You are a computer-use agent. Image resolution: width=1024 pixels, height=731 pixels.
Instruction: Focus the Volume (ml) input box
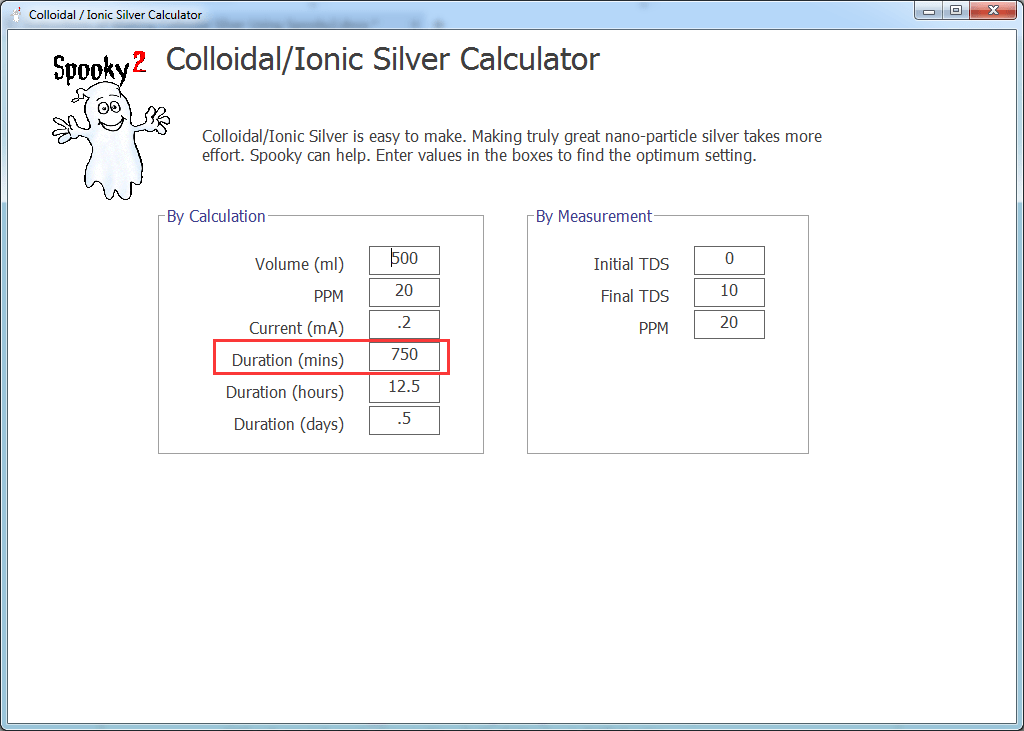click(x=404, y=260)
